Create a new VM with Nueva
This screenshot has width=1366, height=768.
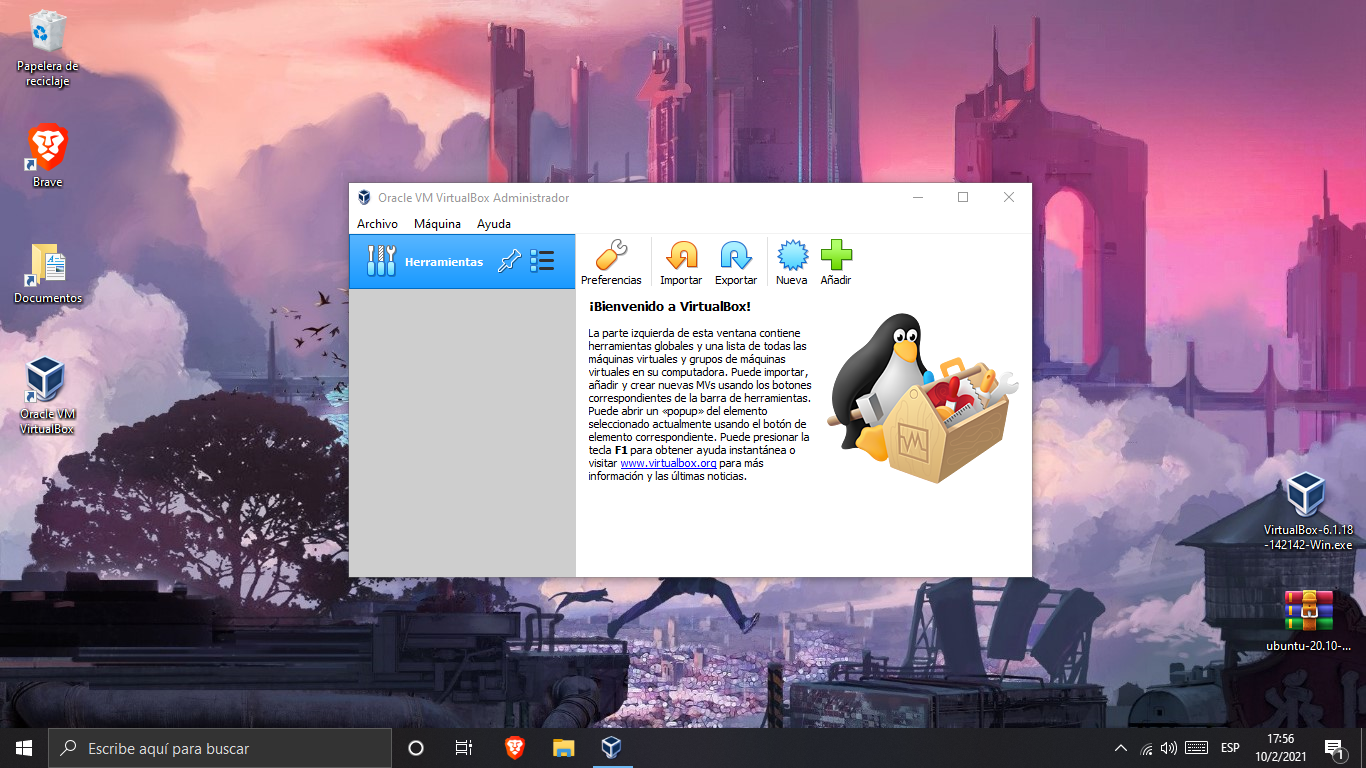[x=792, y=263]
